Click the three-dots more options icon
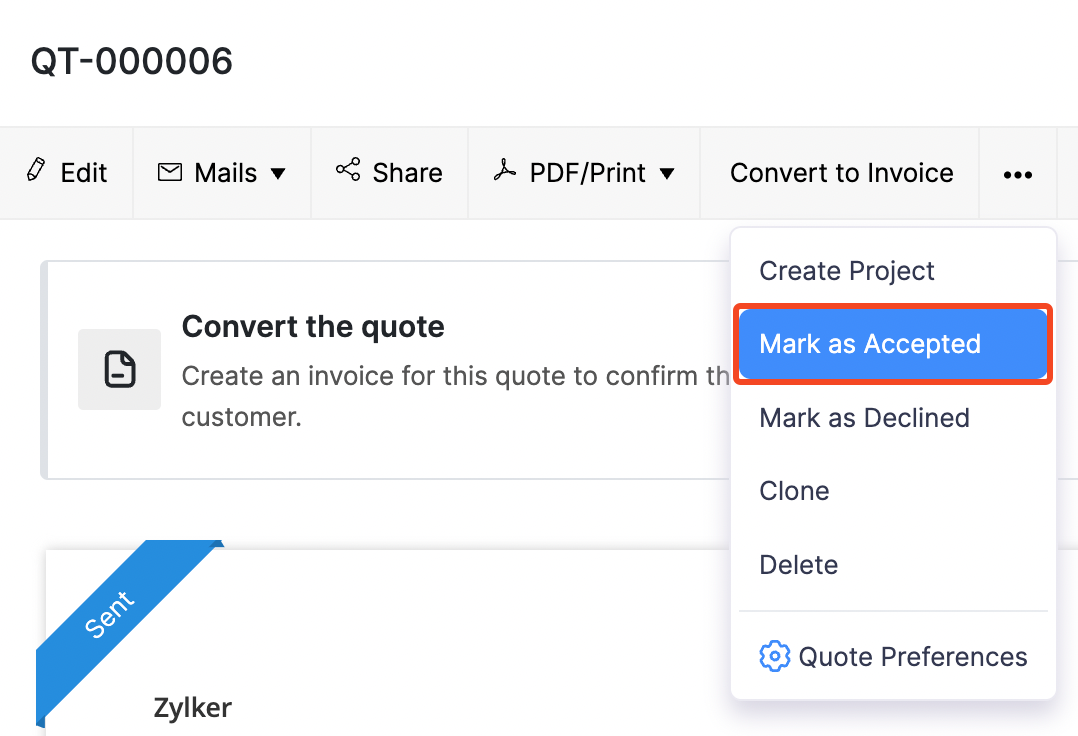Image resolution: width=1078 pixels, height=736 pixels. click(x=1017, y=174)
